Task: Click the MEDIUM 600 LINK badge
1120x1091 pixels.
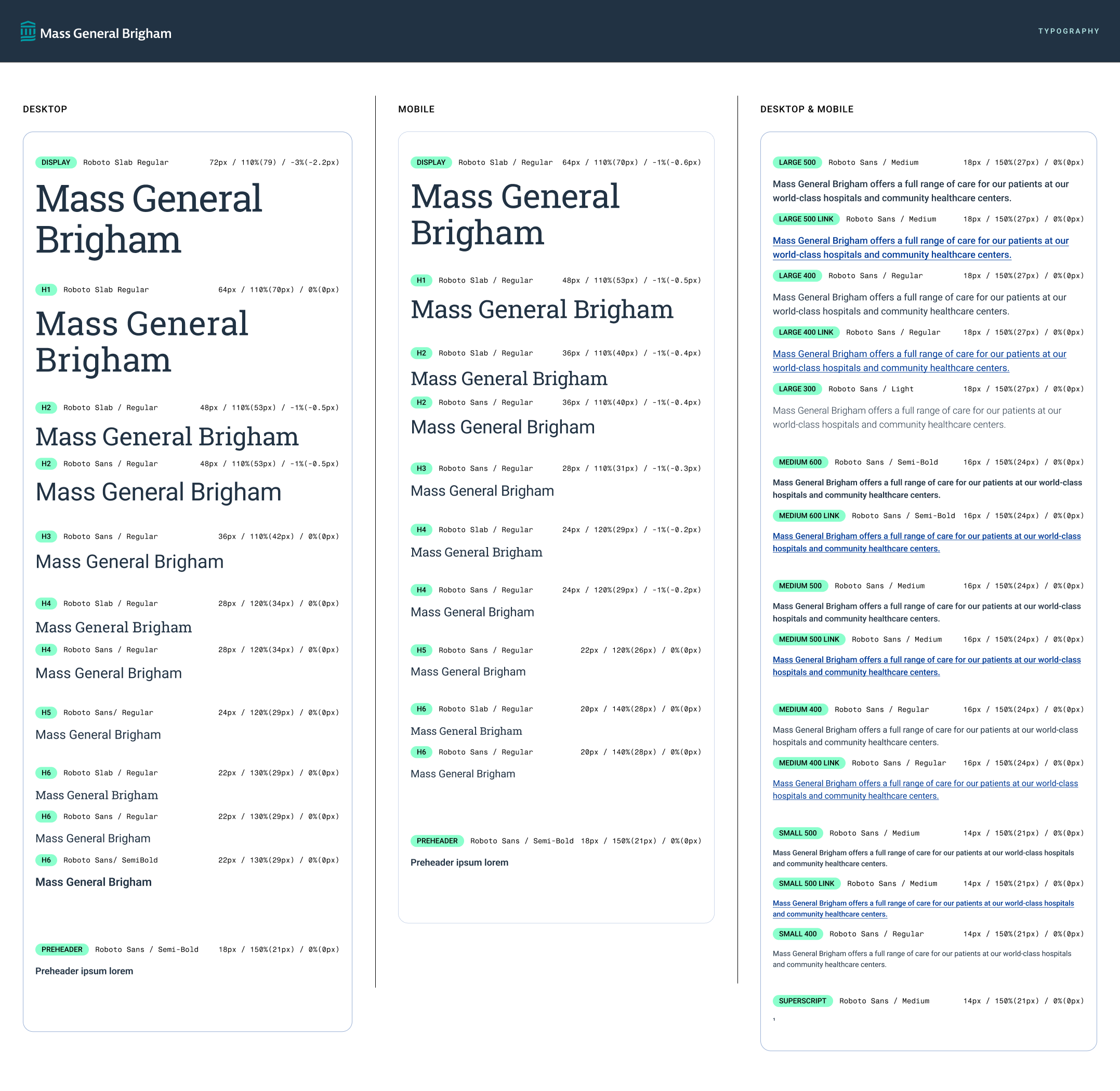Action: (x=809, y=516)
